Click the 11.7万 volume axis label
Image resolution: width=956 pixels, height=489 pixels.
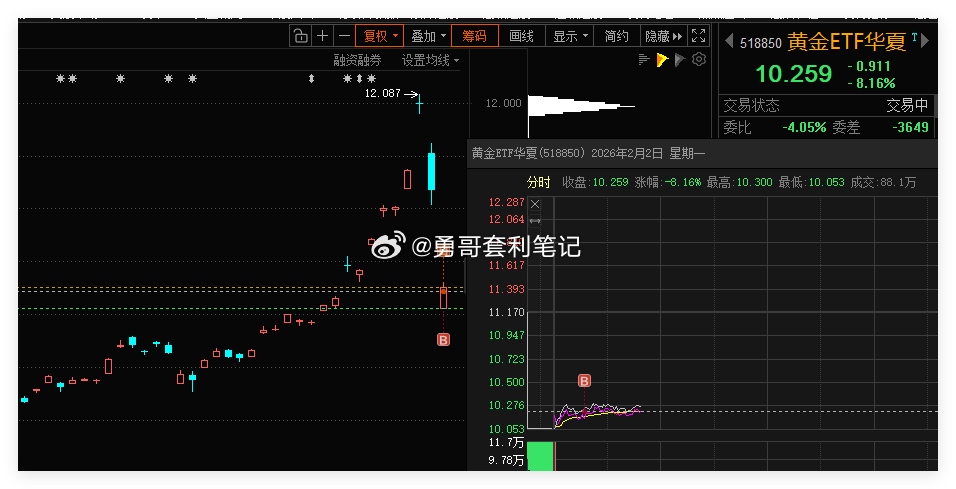pyautogui.click(x=505, y=442)
